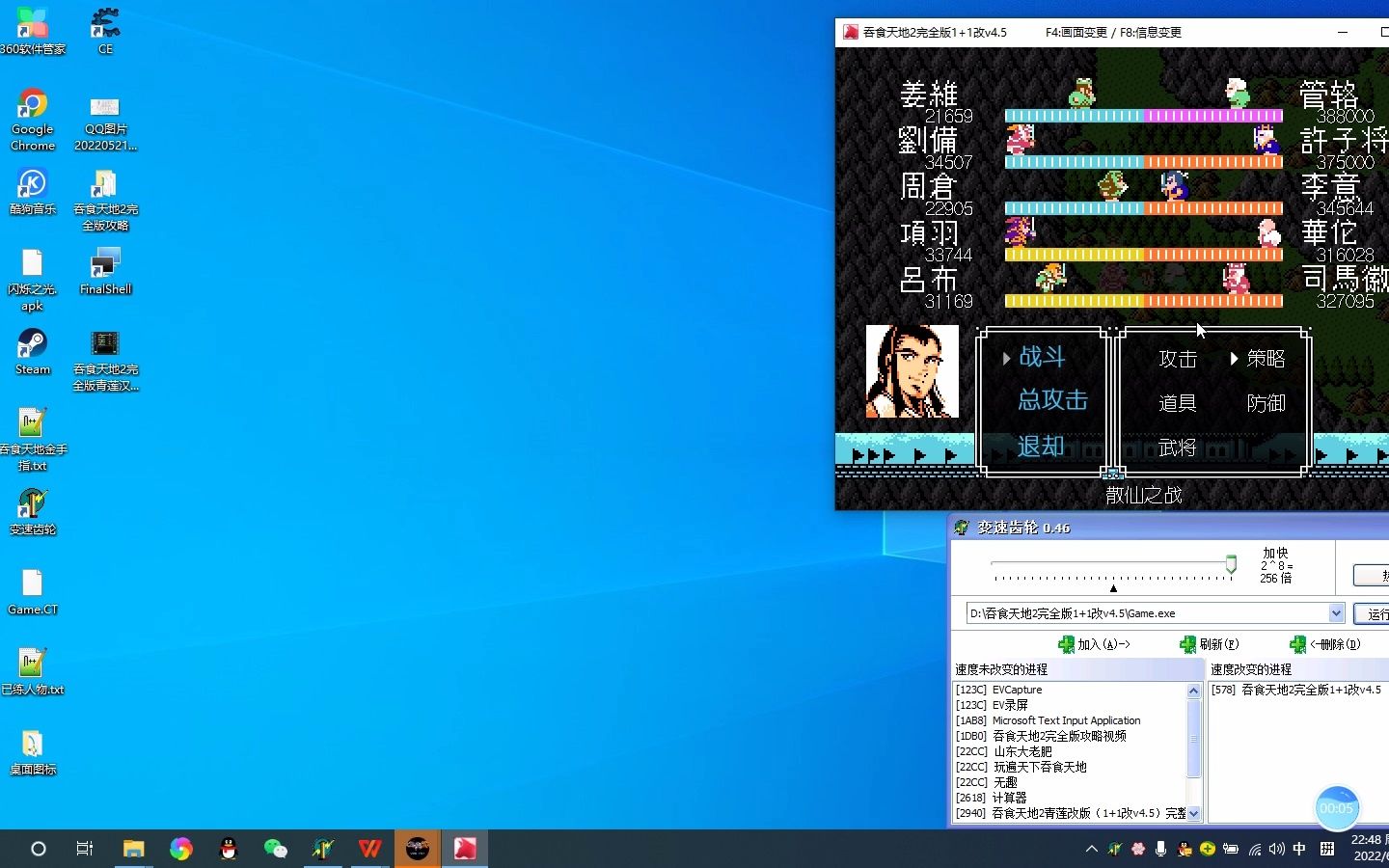Click the process list scroll up arrow
1389x868 pixels.
point(1193,691)
